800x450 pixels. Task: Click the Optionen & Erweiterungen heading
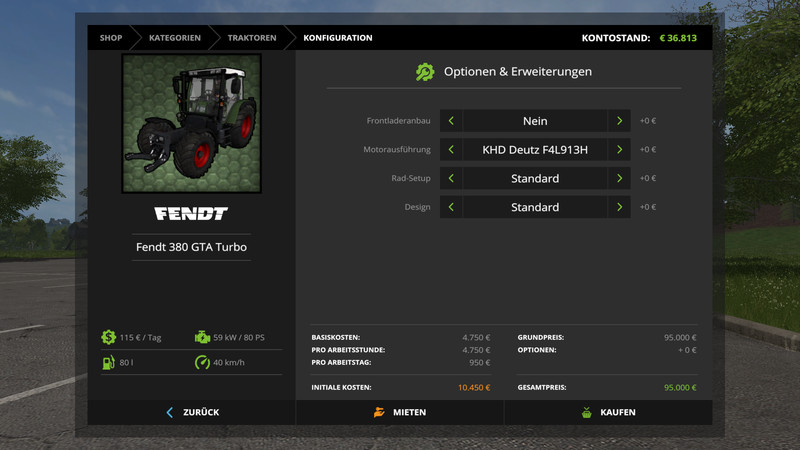(518, 71)
